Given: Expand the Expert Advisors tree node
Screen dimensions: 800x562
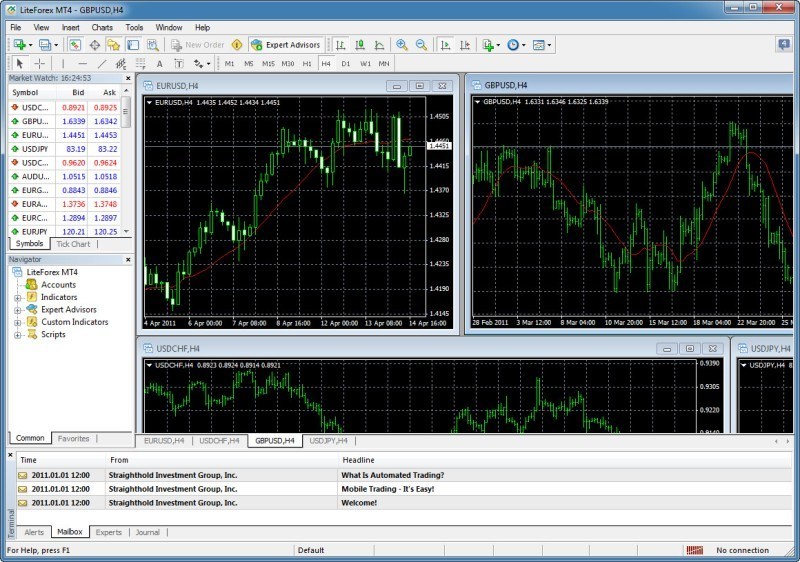Looking at the screenshot, I should pyautogui.click(x=18, y=310).
